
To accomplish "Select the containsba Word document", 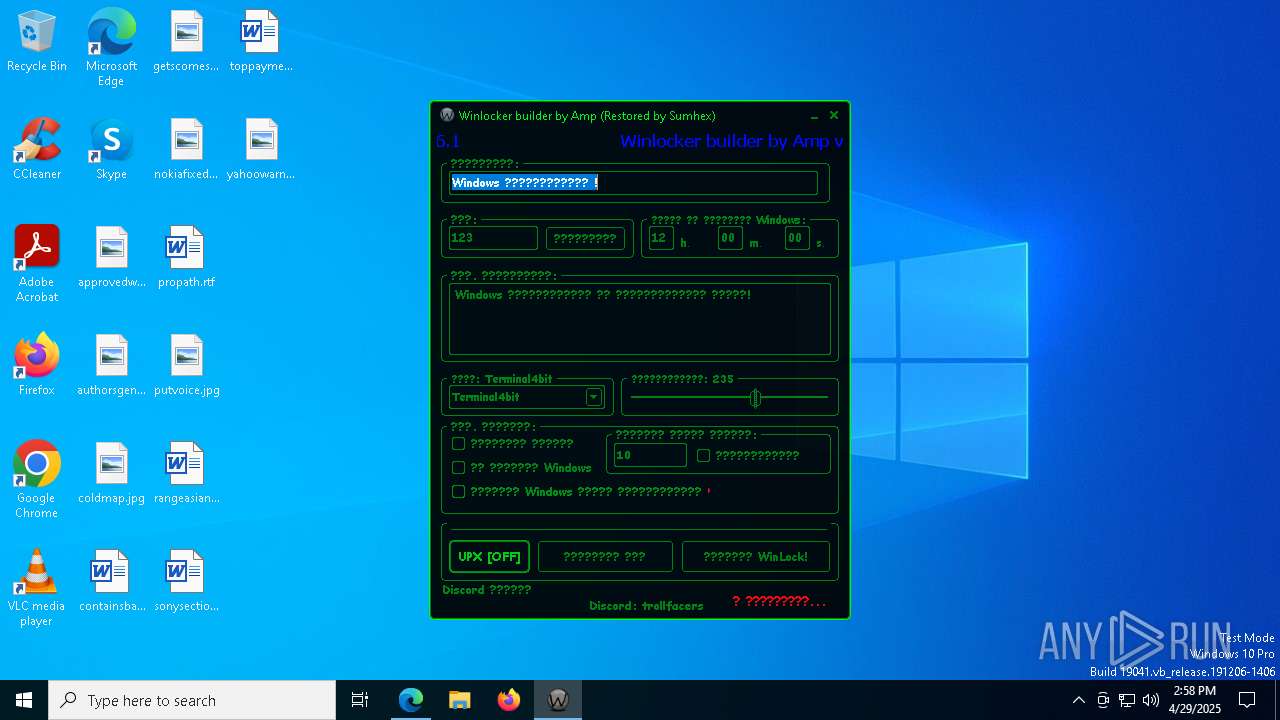I will click(111, 582).
